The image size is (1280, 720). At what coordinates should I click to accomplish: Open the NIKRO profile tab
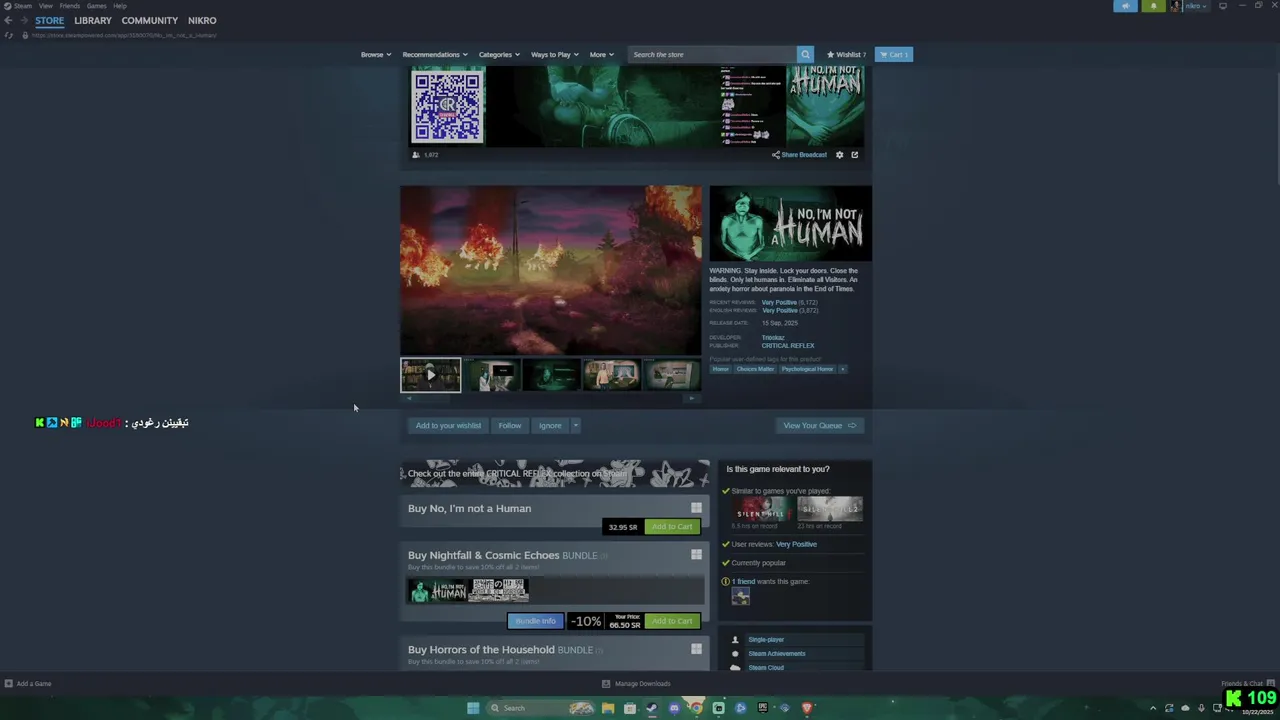pos(202,20)
